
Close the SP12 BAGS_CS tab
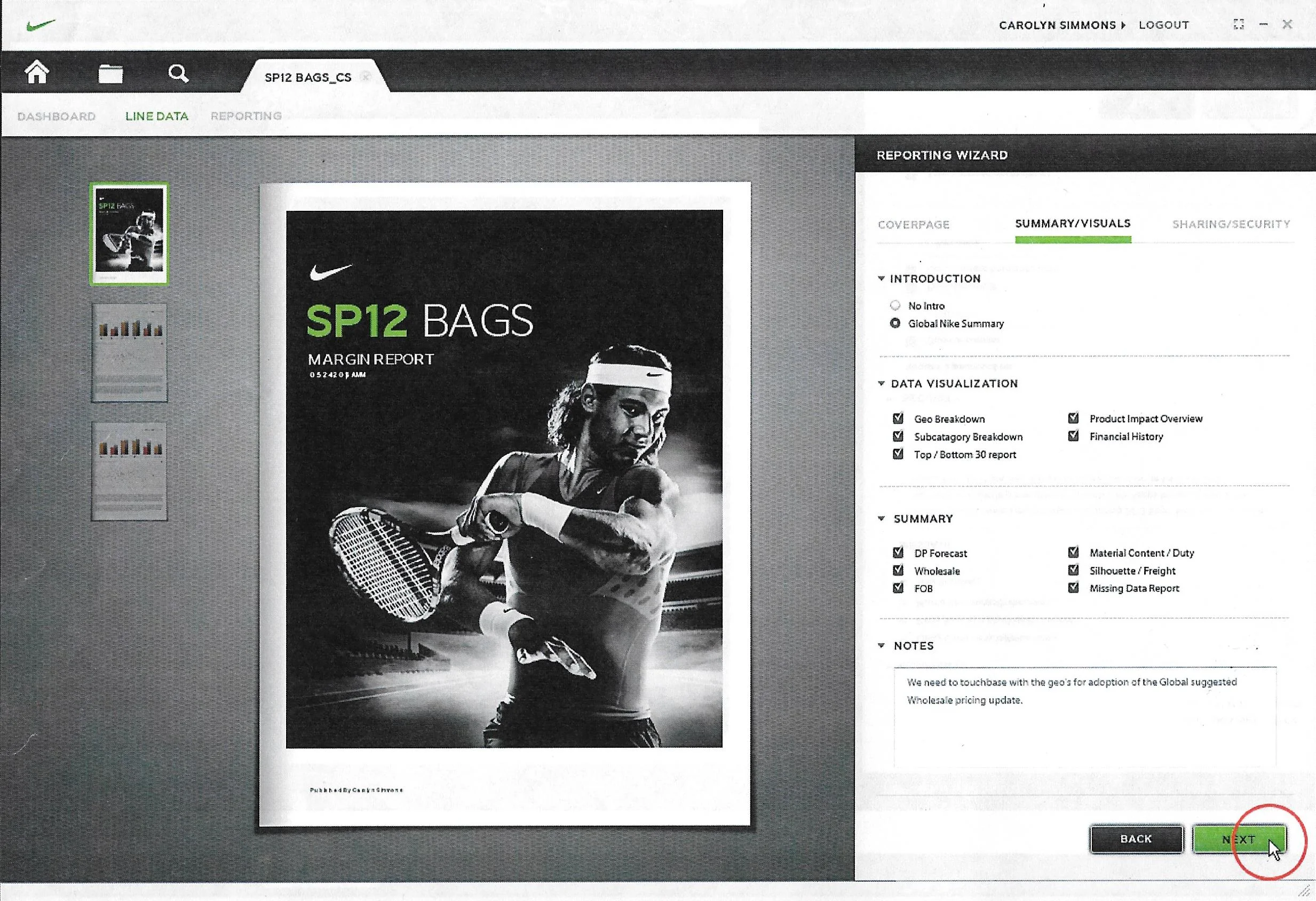tap(367, 76)
